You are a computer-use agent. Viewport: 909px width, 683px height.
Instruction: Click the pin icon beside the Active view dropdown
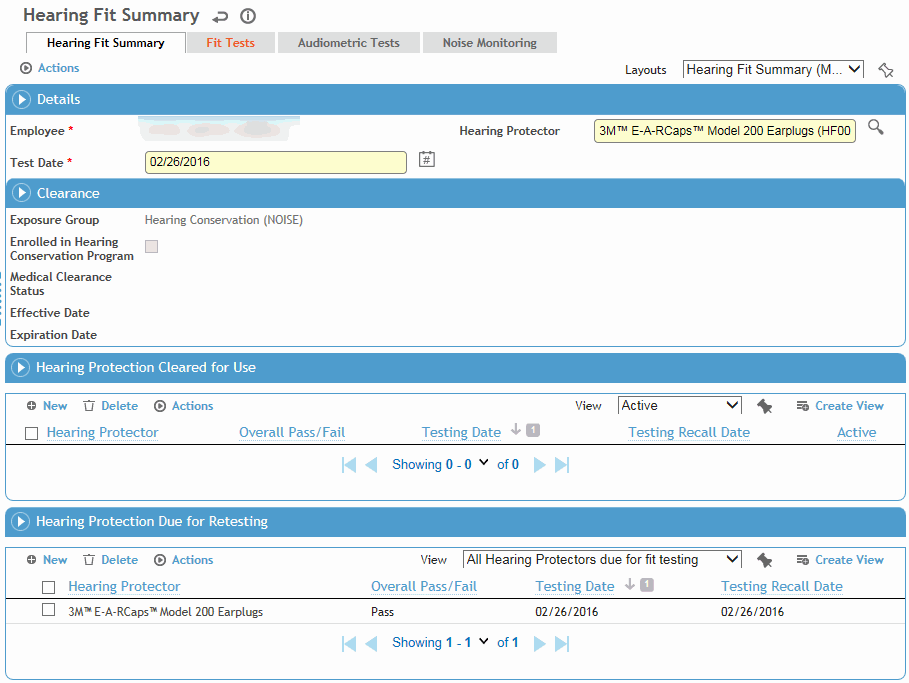point(764,406)
